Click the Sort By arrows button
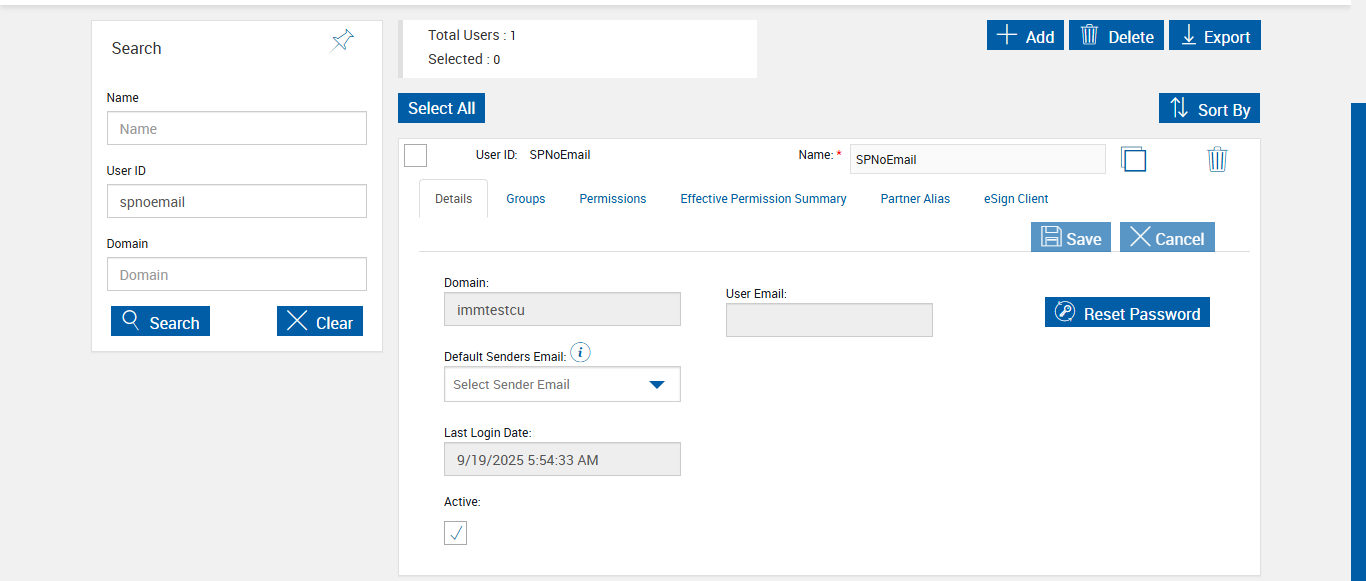1366x581 pixels. tap(1209, 109)
